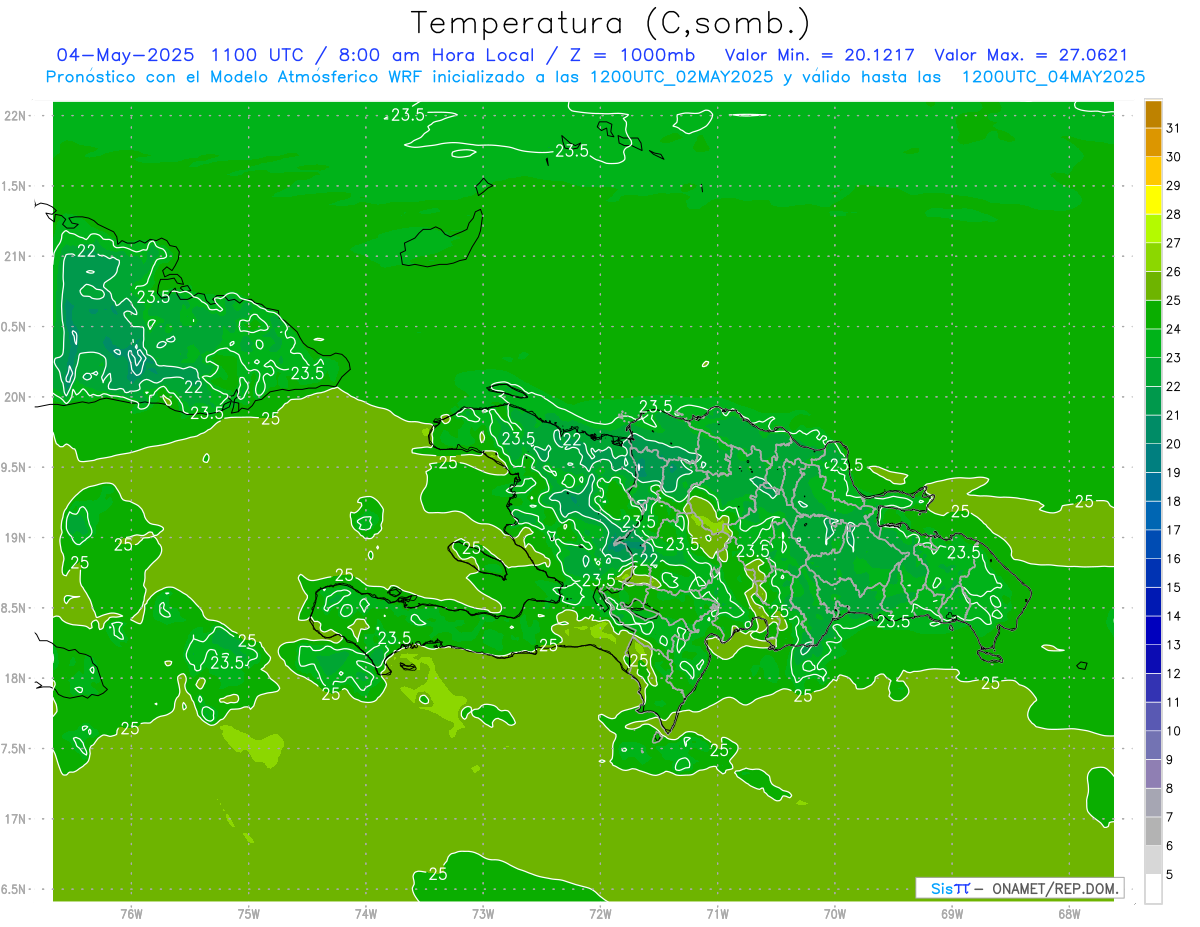
Task: Click the '1200UTC_02MAY2025' initialization time text
Action: pos(681,76)
